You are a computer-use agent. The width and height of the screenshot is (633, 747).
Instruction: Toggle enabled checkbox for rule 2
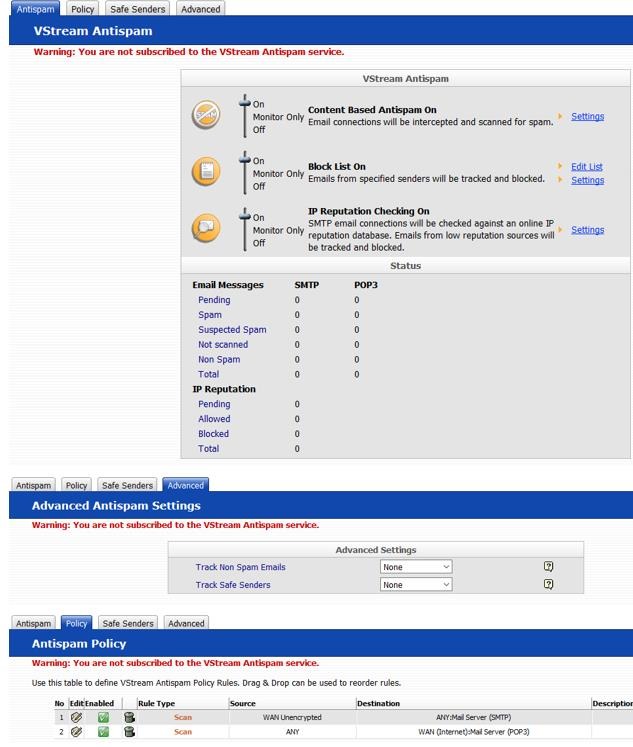(103, 732)
